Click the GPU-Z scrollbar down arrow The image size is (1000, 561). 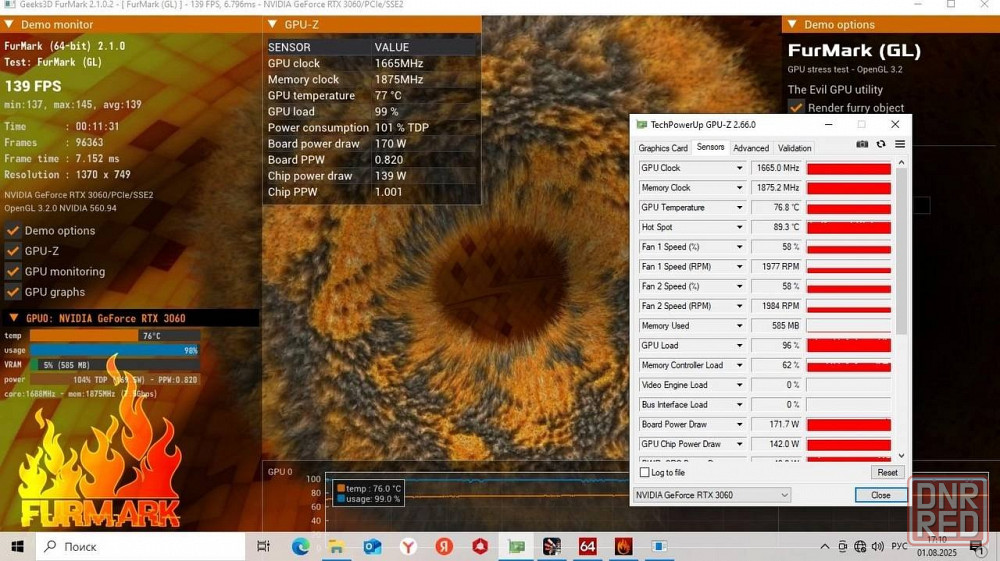(901, 455)
